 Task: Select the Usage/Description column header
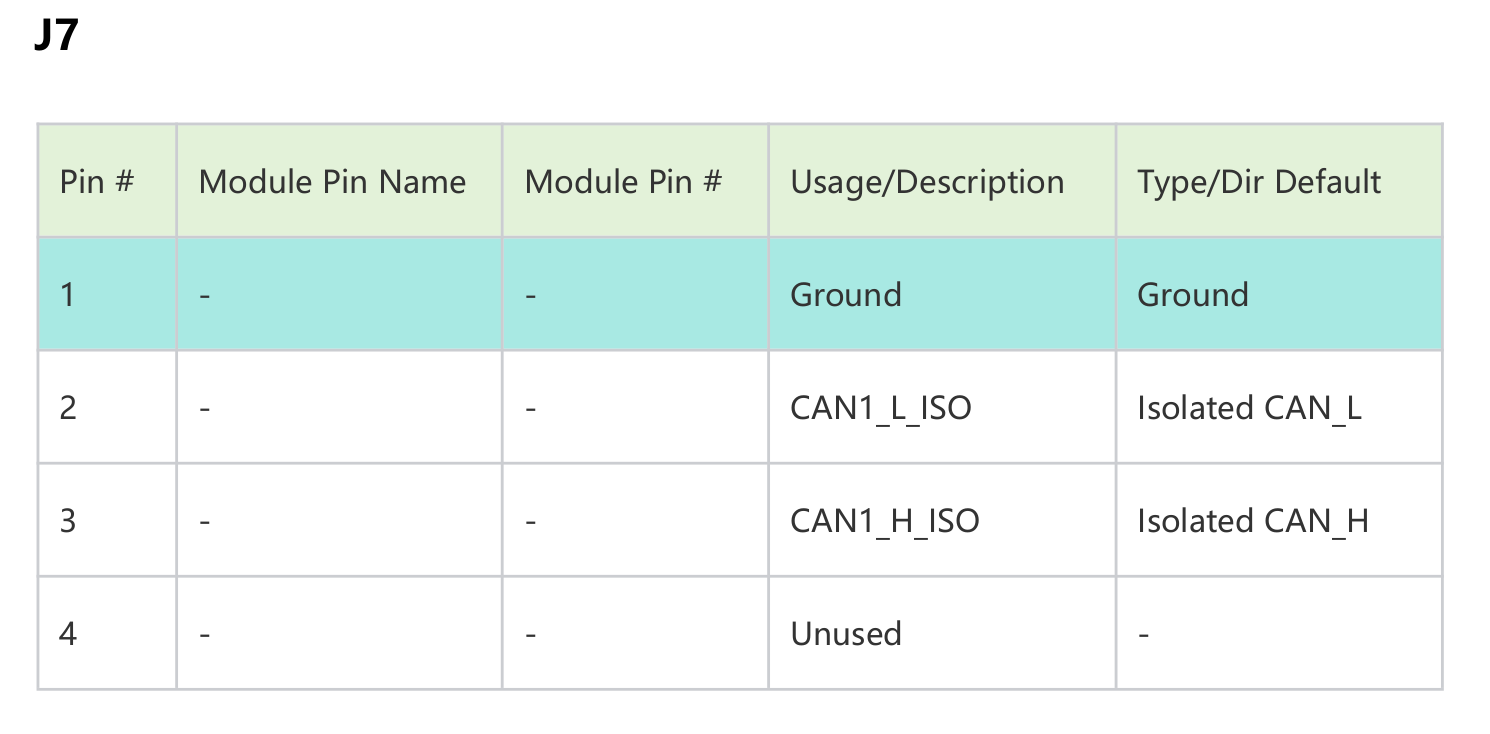927,182
